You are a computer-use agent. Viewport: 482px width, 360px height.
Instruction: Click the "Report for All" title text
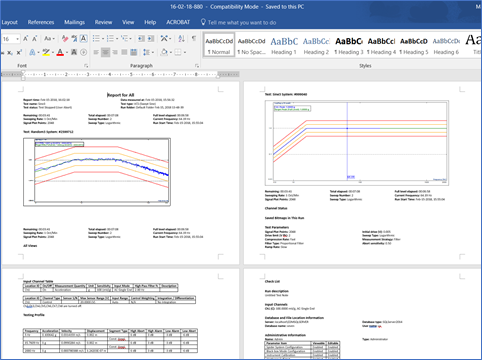(x=121, y=95)
